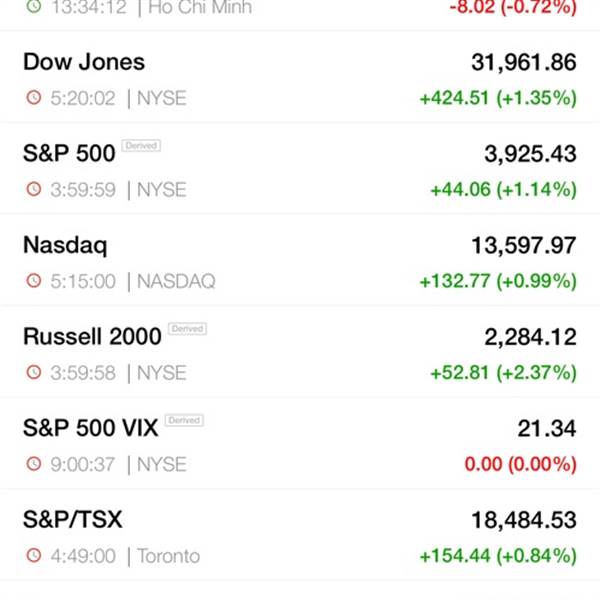Select the S&P/TSX index name
Screen dimensions: 600x600
(73, 520)
